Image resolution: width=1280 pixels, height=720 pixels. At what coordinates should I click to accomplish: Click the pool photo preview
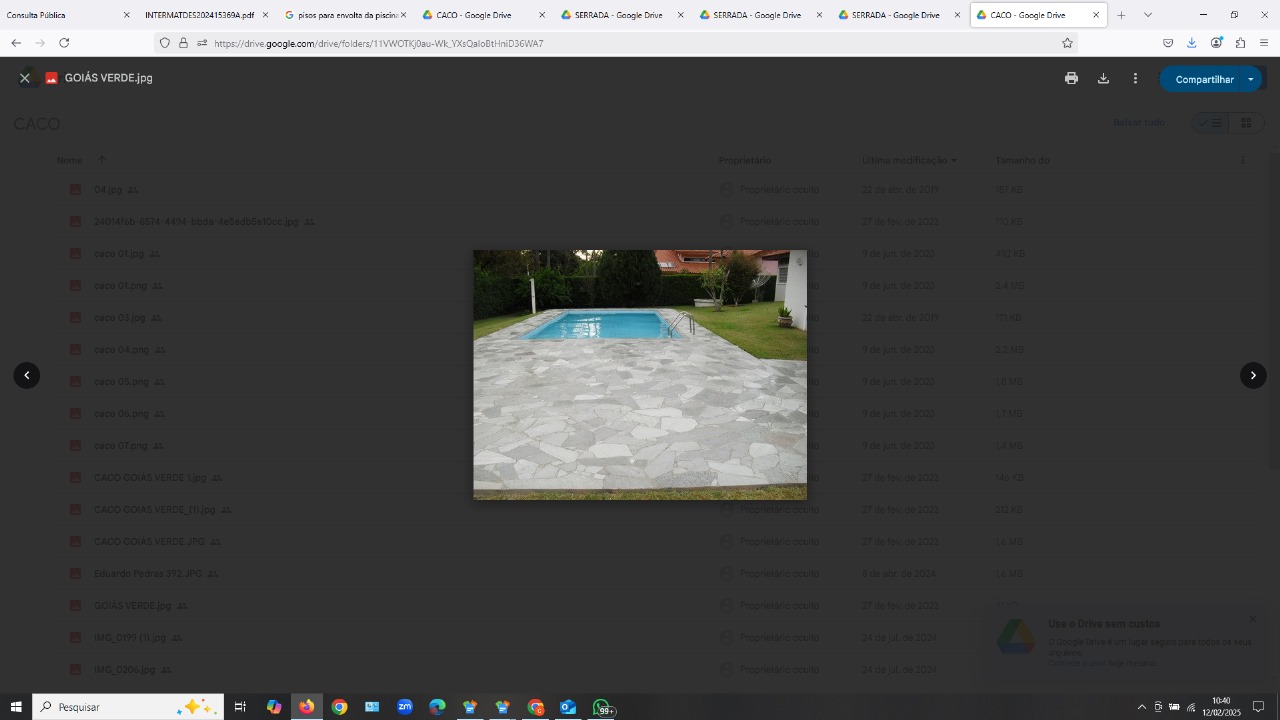[640, 375]
